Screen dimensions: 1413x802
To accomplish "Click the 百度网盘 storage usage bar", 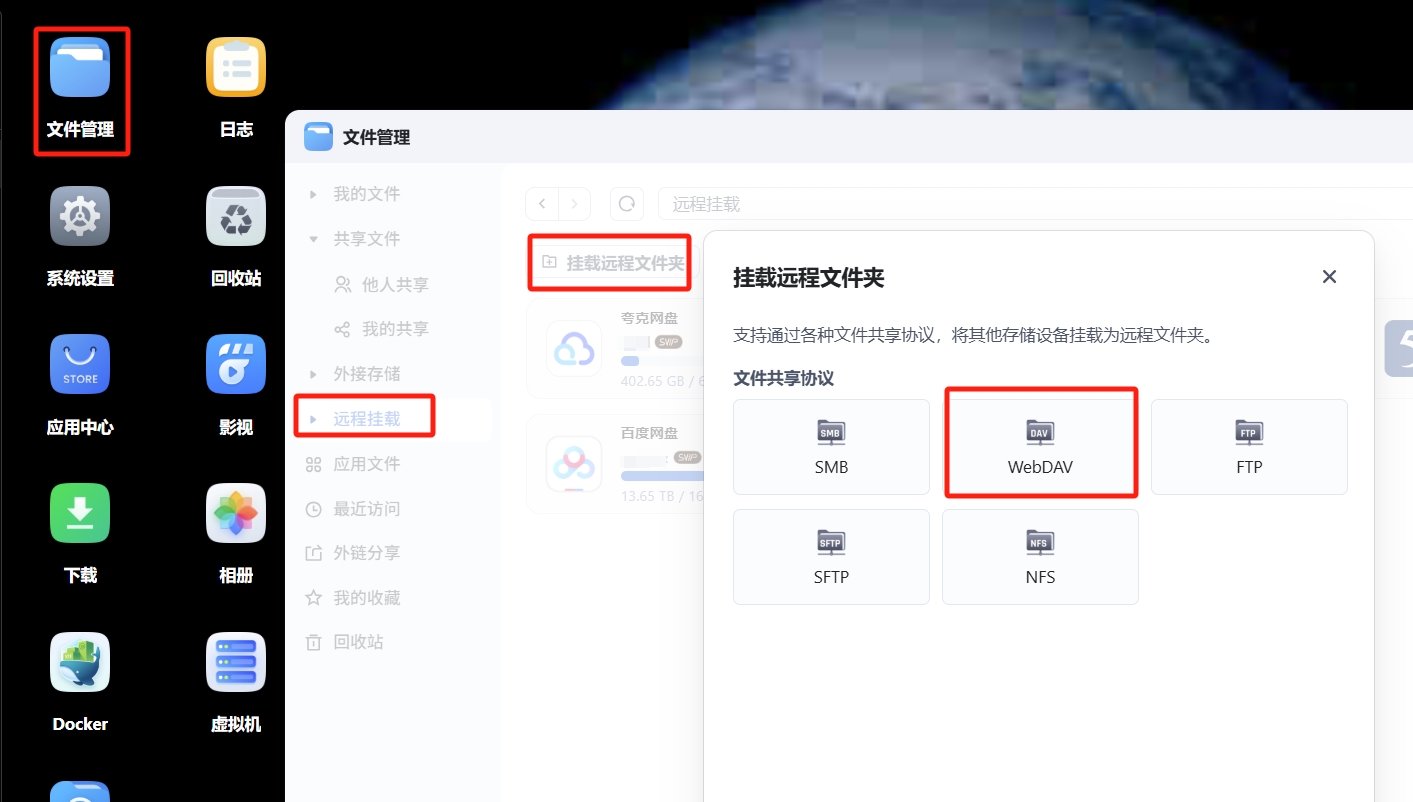I will tap(660, 475).
